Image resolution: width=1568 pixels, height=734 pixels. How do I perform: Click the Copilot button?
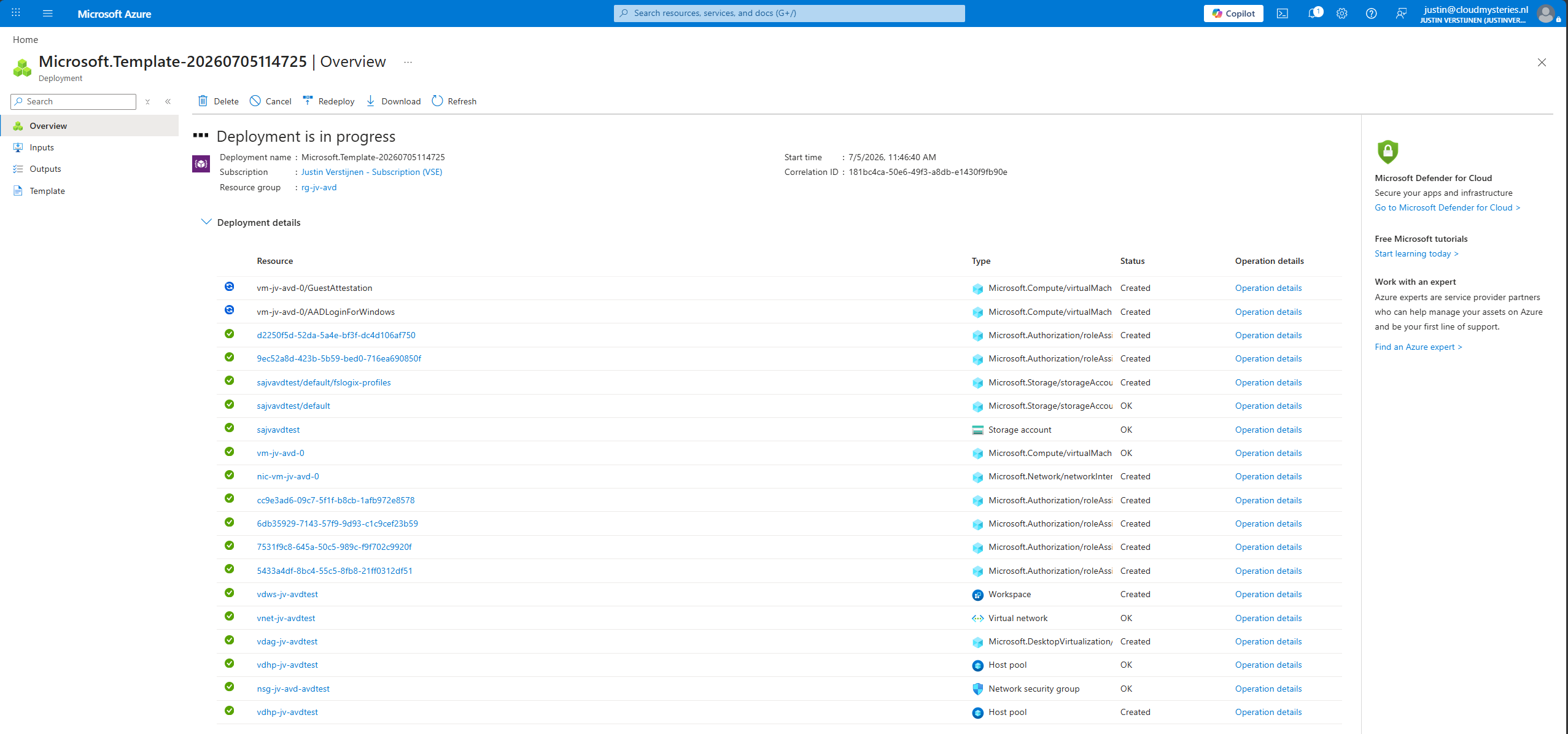[x=1233, y=14]
